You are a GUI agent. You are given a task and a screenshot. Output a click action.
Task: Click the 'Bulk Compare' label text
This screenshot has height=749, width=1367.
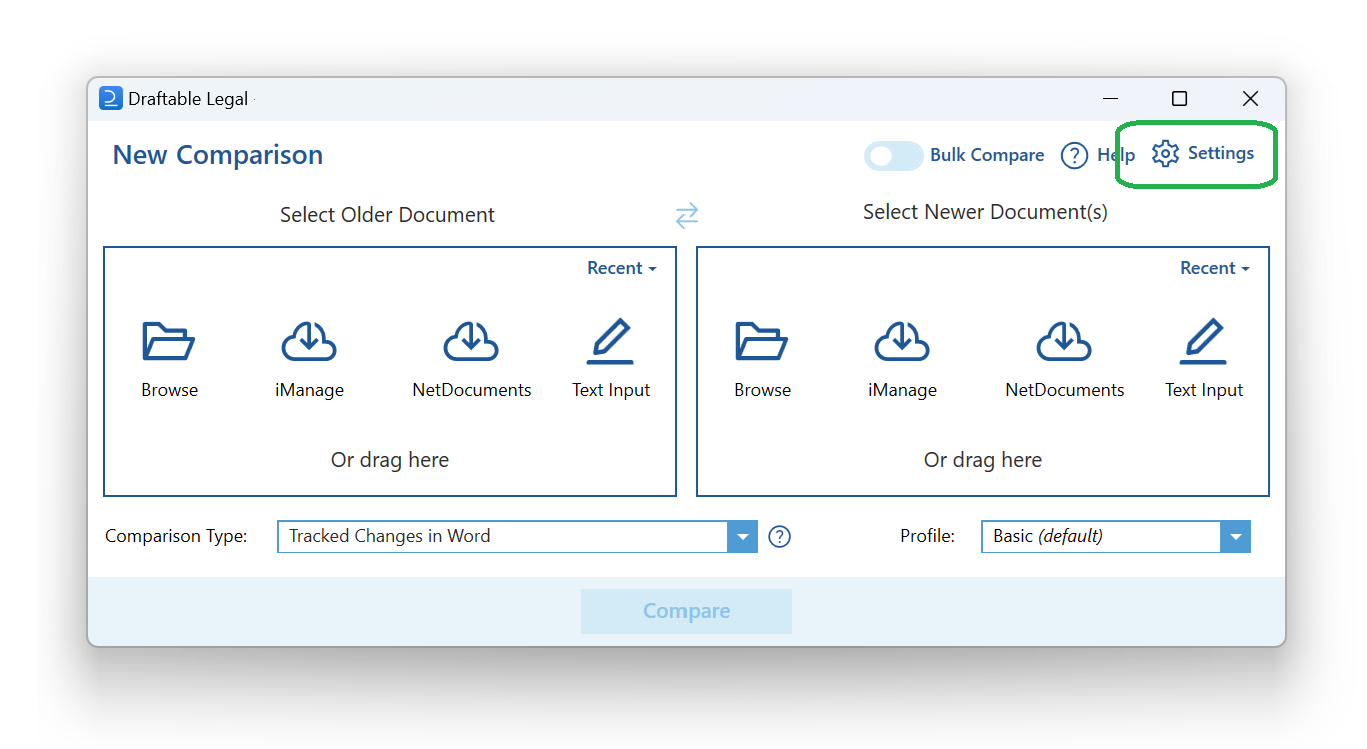pos(987,155)
